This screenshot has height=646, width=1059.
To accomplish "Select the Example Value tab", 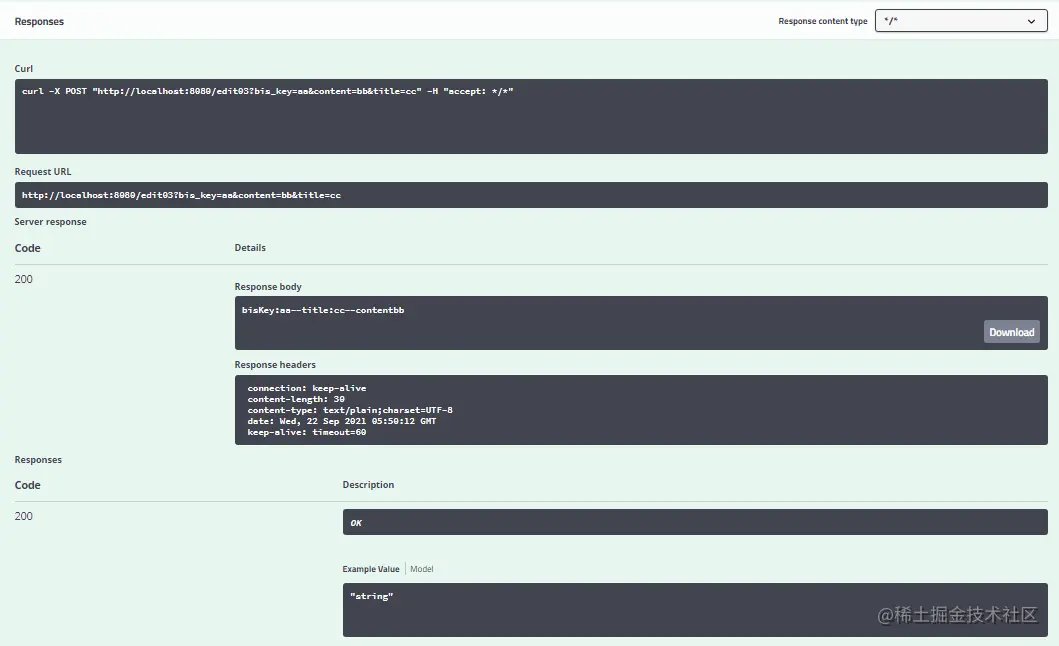I will tap(371, 569).
